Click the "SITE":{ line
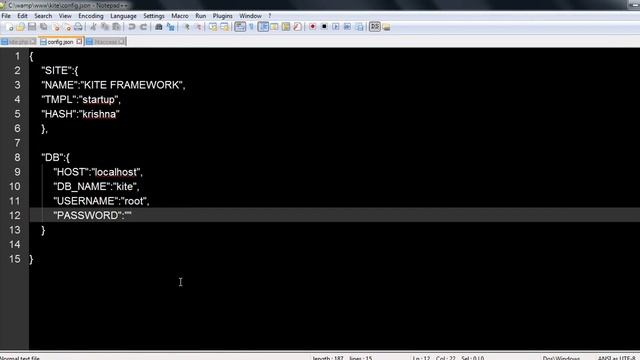Image resolution: width=640 pixels, height=360 pixels. pos(60,70)
